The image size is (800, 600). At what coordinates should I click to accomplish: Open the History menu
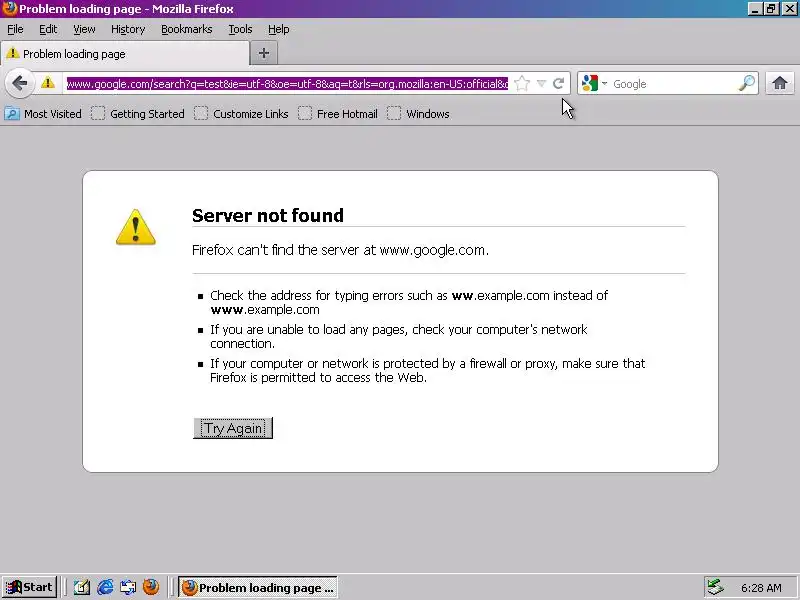pyautogui.click(x=128, y=30)
